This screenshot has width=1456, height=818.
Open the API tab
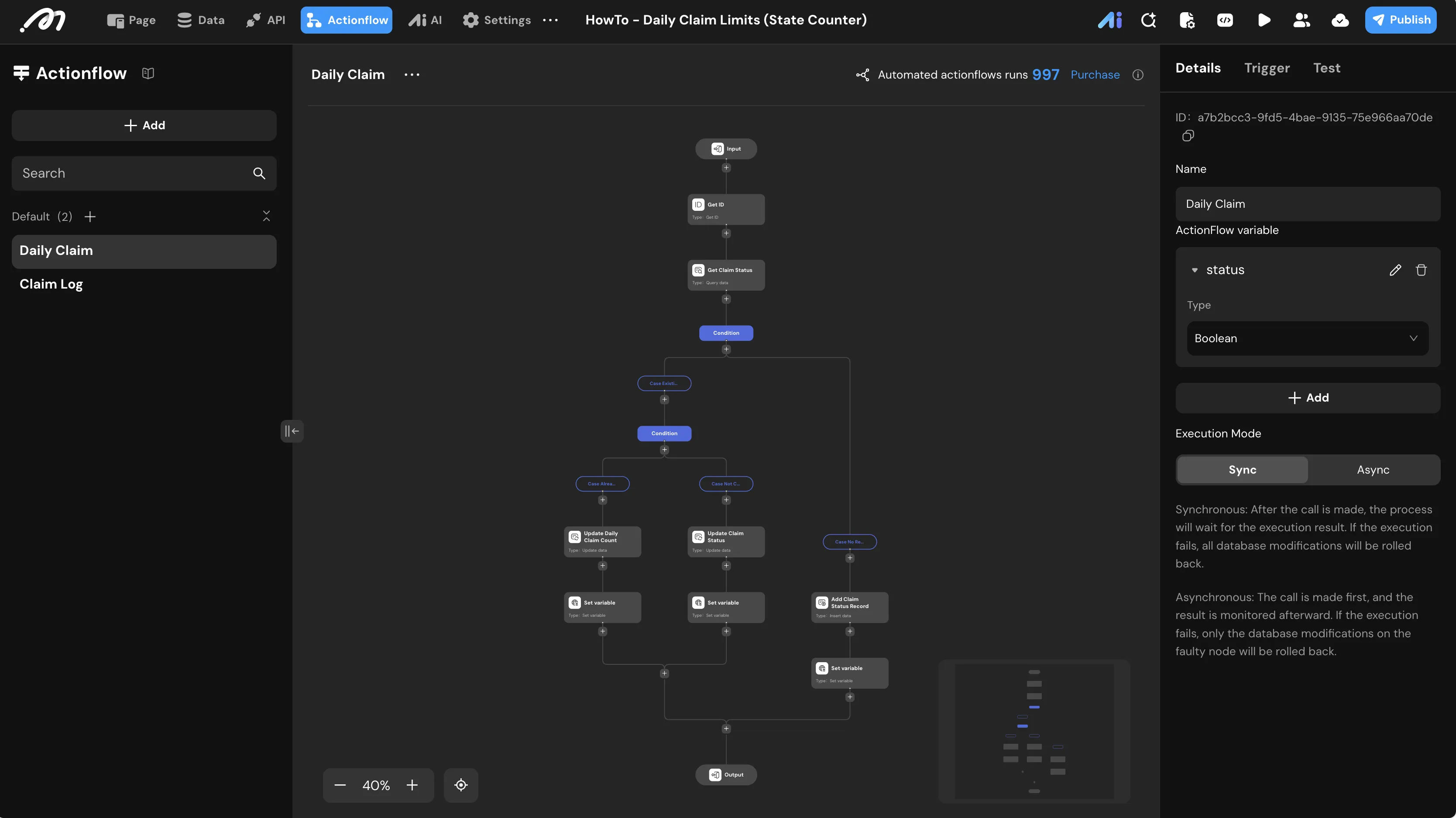tap(266, 21)
